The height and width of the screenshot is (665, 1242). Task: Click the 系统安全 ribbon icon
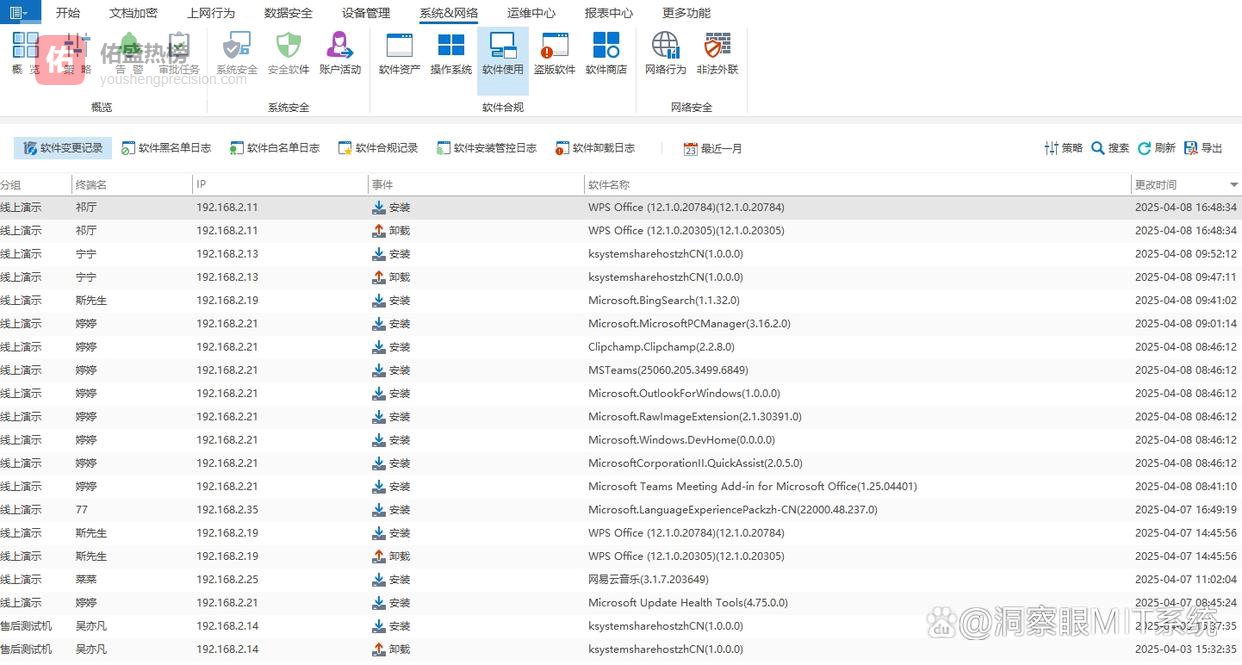(x=237, y=53)
